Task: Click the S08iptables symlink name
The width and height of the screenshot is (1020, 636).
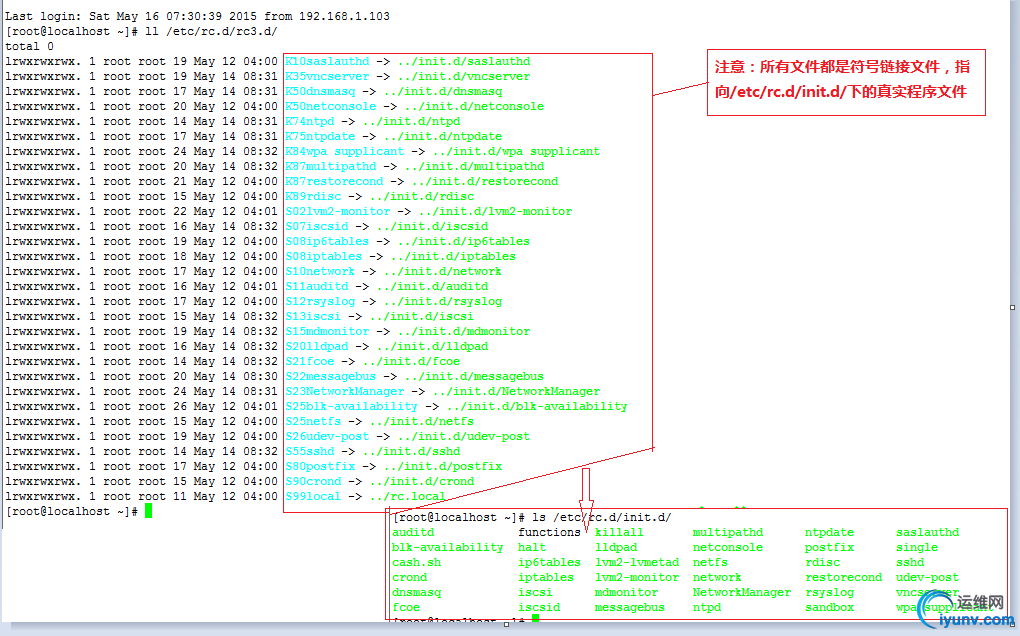Action: 323,256
